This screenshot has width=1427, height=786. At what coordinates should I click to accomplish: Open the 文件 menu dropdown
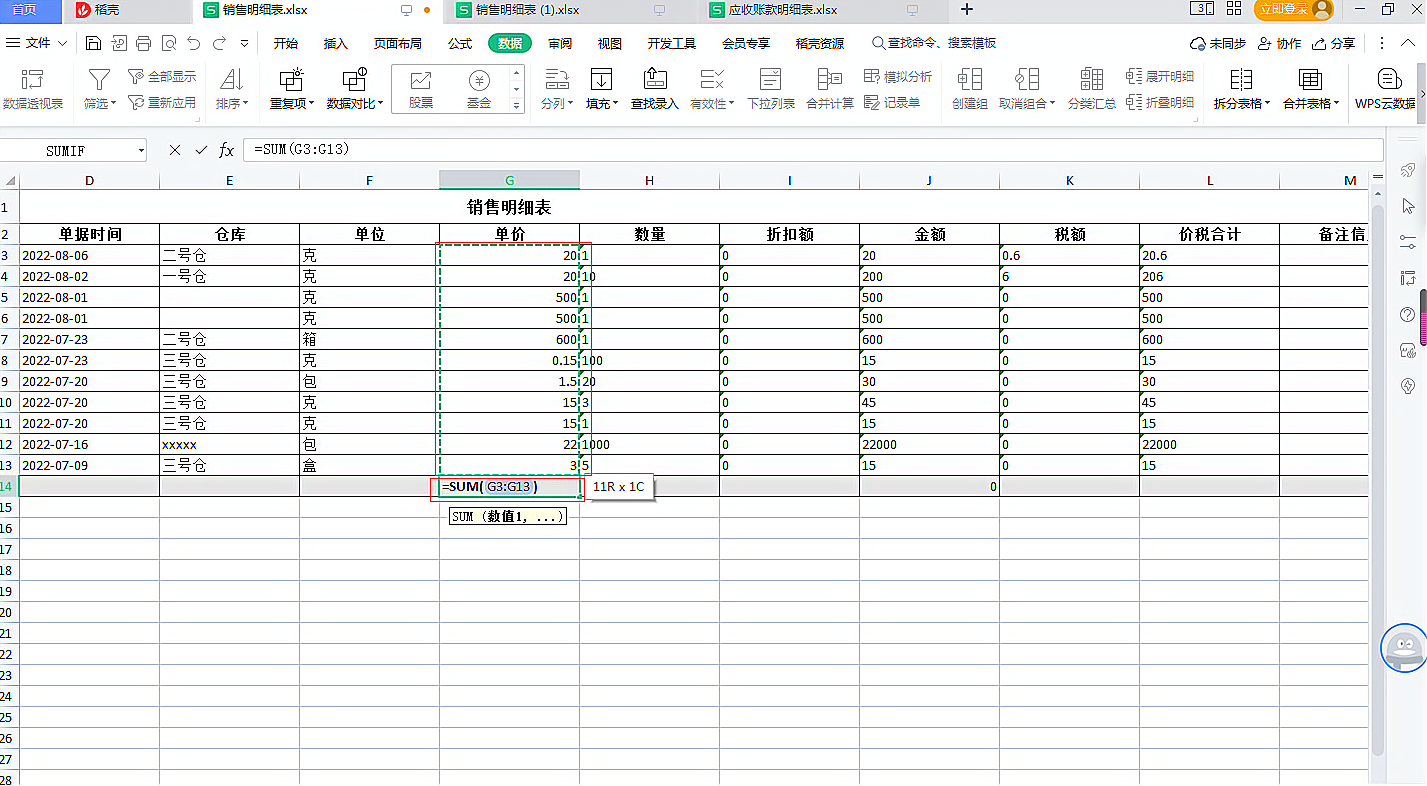pos(38,43)
